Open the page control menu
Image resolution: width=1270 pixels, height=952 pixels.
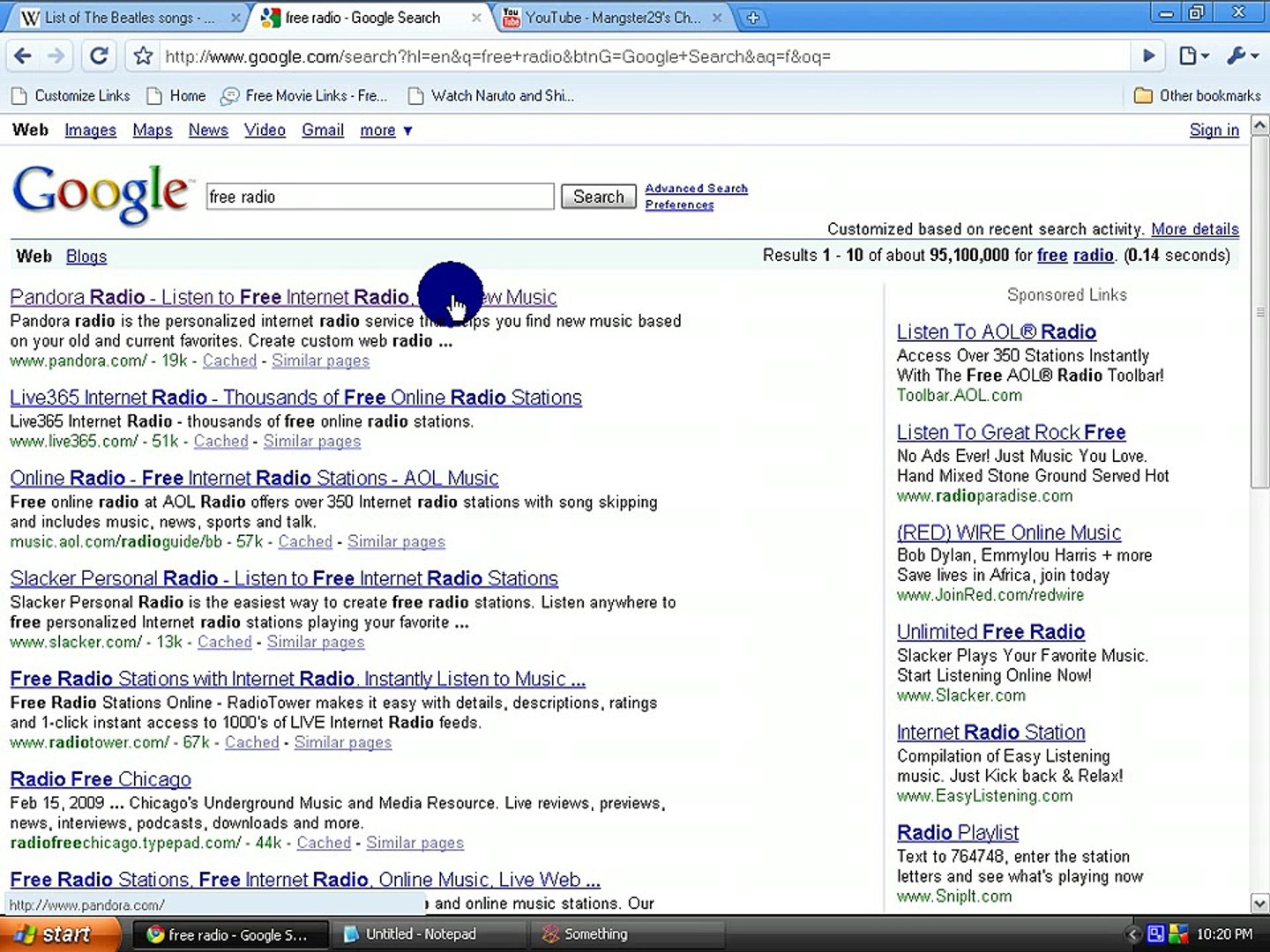coord(1193,56)
